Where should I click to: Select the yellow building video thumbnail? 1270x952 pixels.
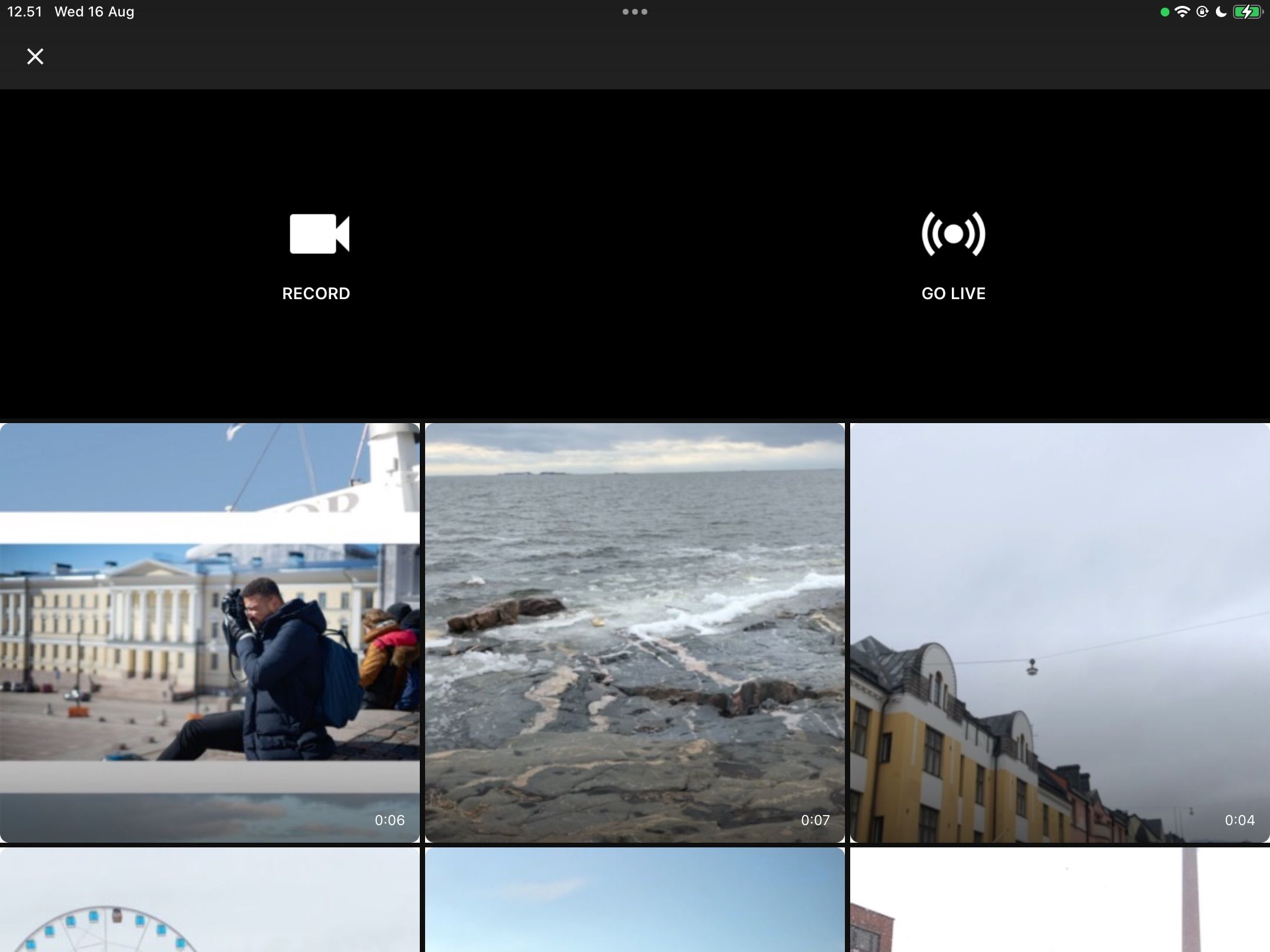(1060, 632)
